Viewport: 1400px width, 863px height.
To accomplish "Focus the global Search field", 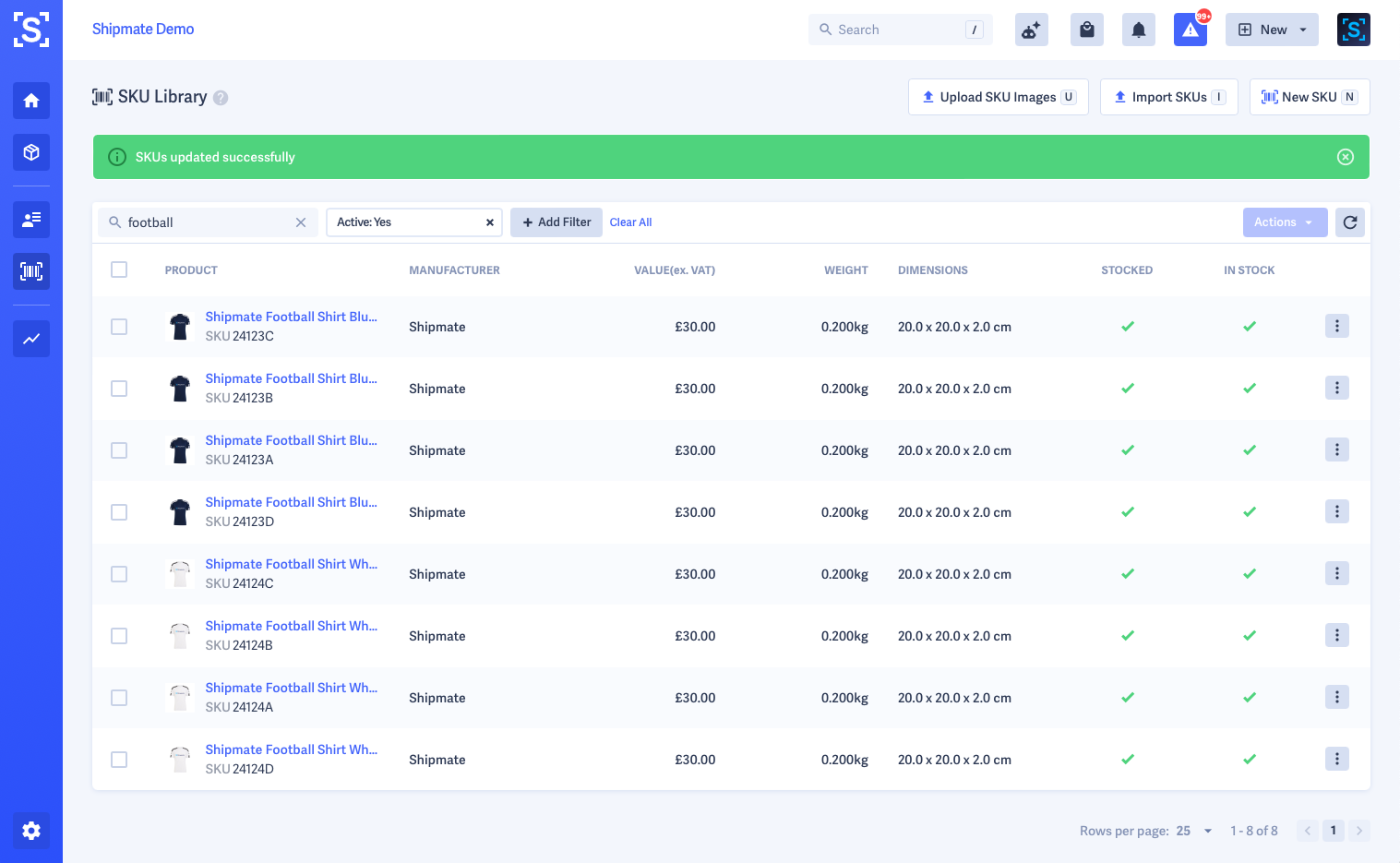I will [901, 30].
